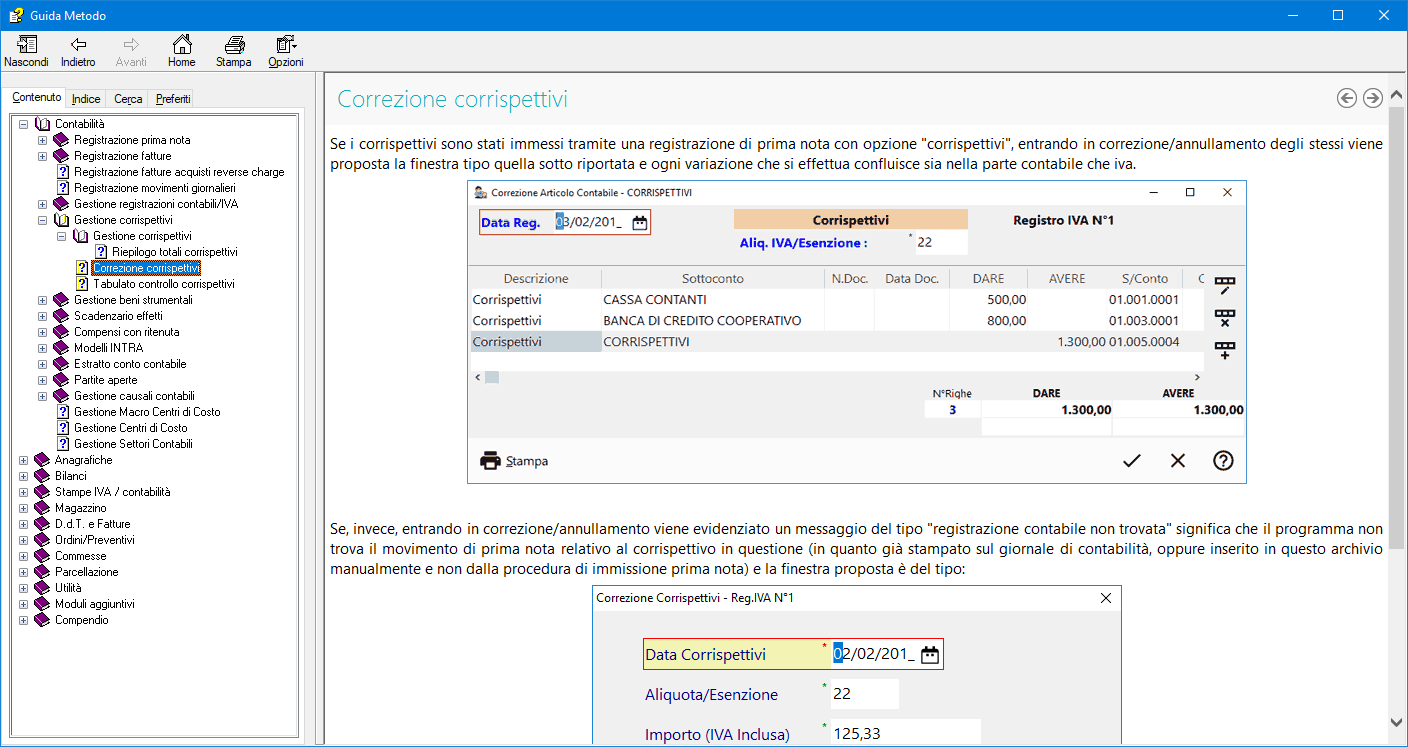Expand the Modelli INTRA node
1408x747 pixels.
pos(42,348)
